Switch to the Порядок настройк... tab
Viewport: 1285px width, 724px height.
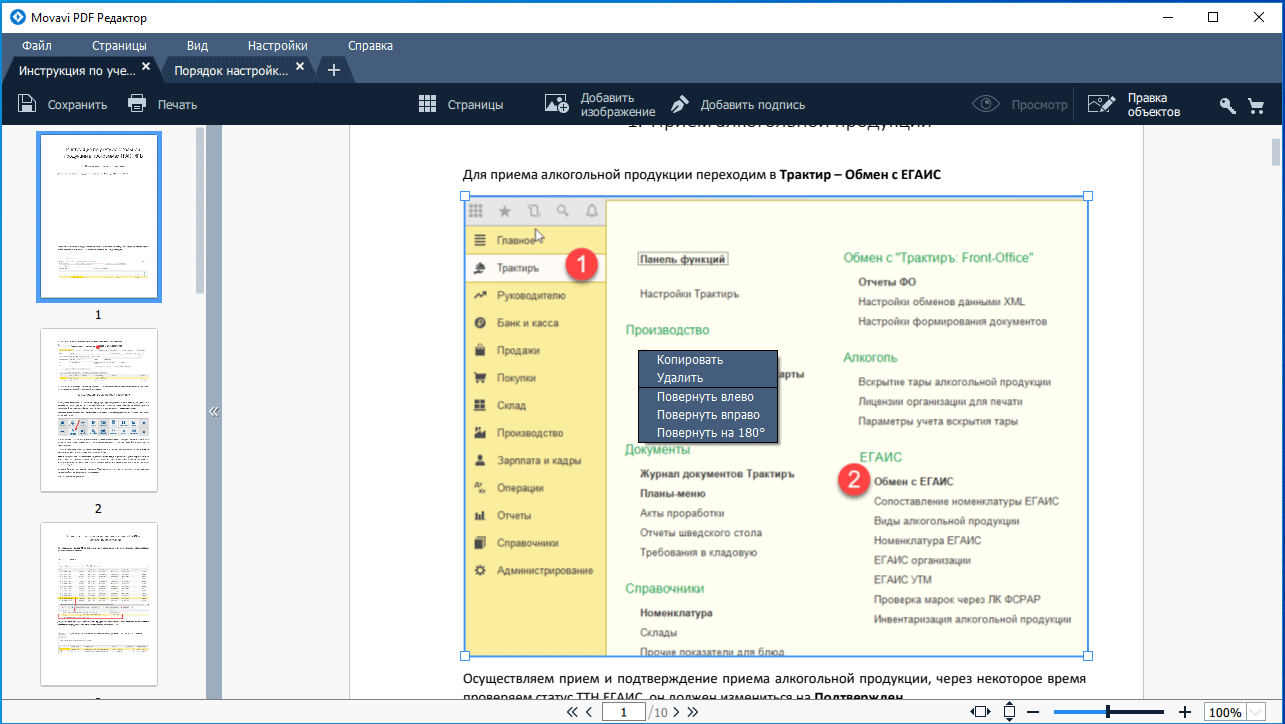231,70
